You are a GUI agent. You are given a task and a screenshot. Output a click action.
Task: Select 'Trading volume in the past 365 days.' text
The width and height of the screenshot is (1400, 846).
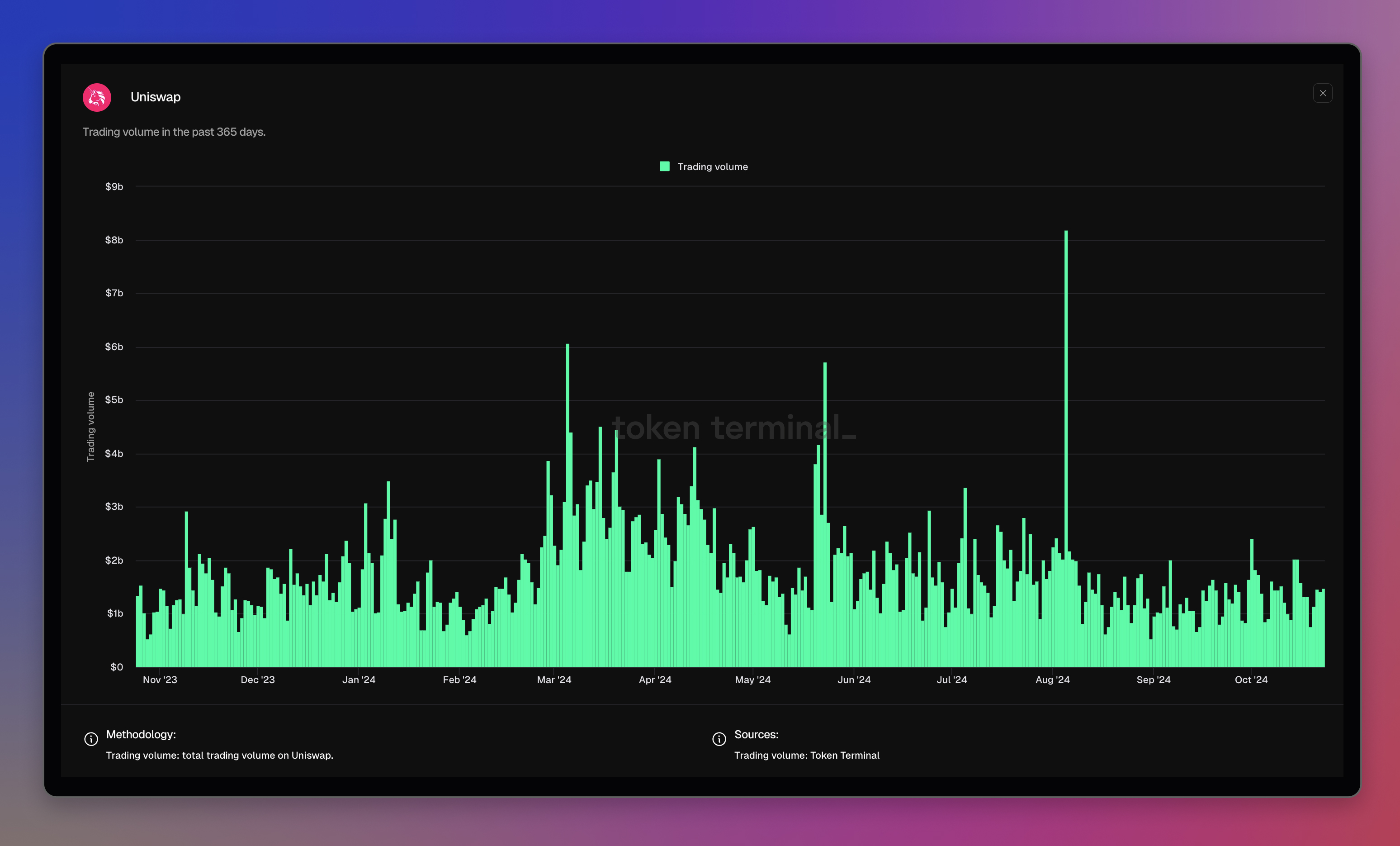pos(174,132)
